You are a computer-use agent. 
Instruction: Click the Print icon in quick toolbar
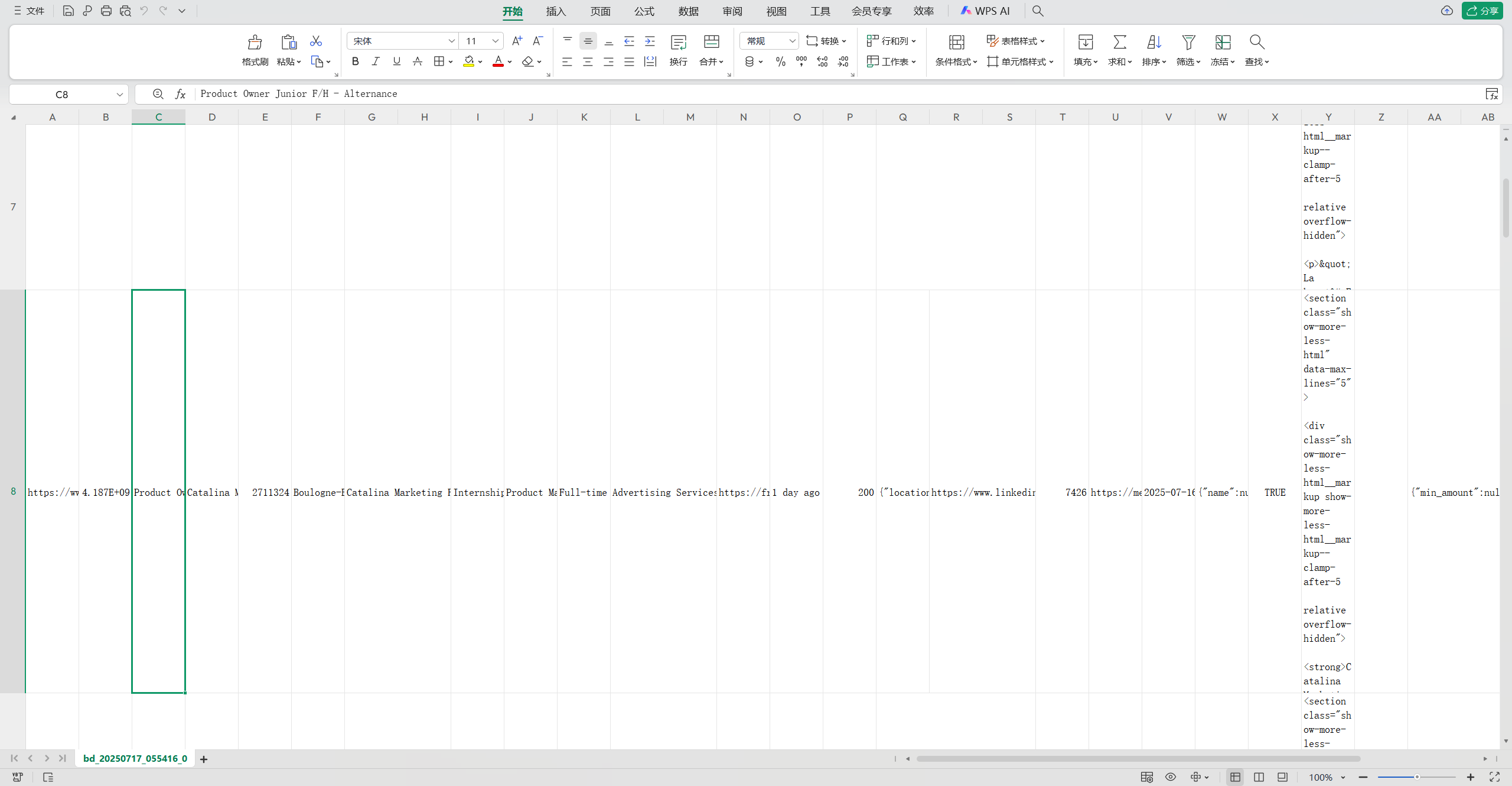click(106, 11)
